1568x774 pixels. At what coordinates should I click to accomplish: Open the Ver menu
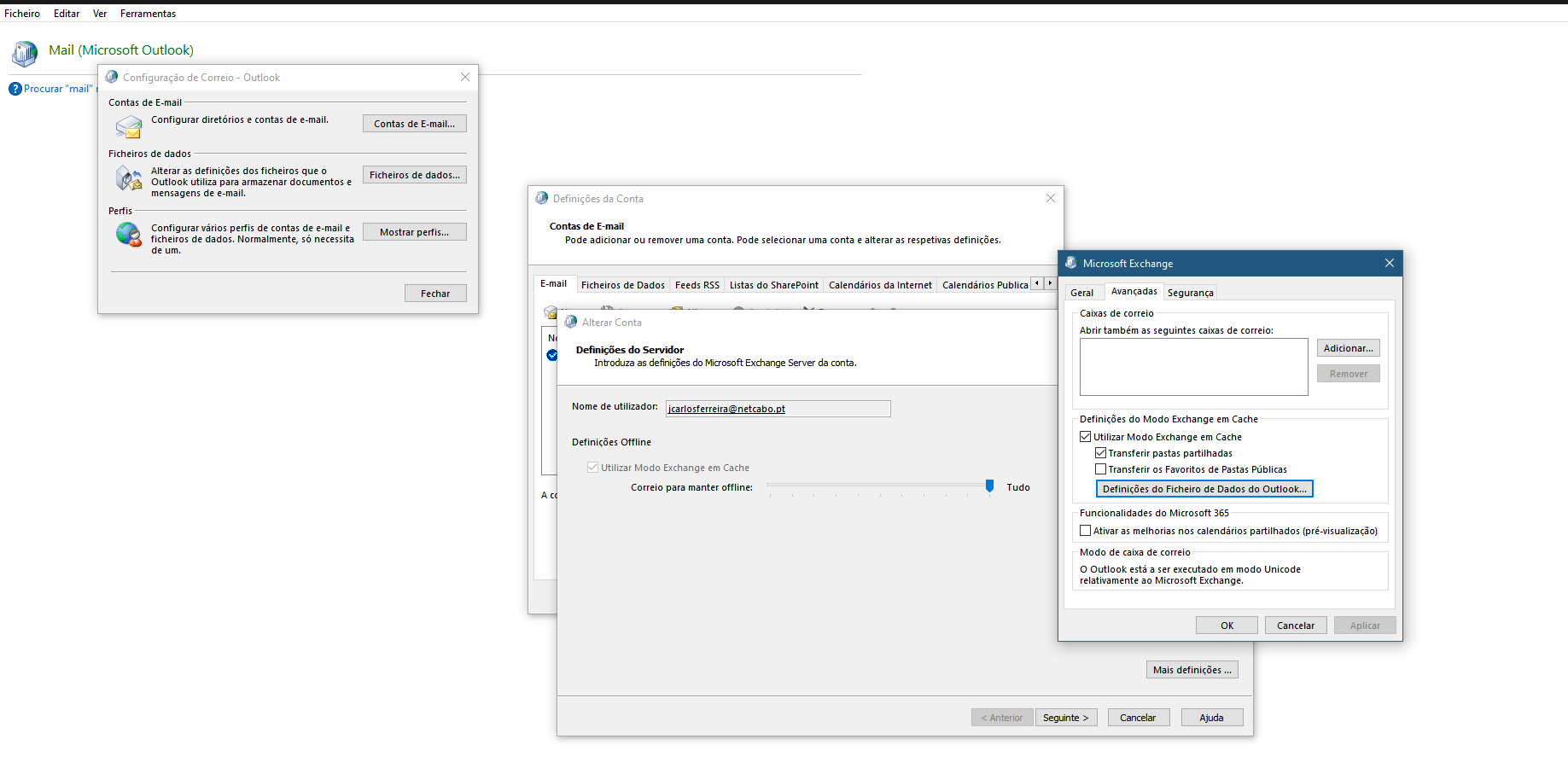click(x=100, y=14)
